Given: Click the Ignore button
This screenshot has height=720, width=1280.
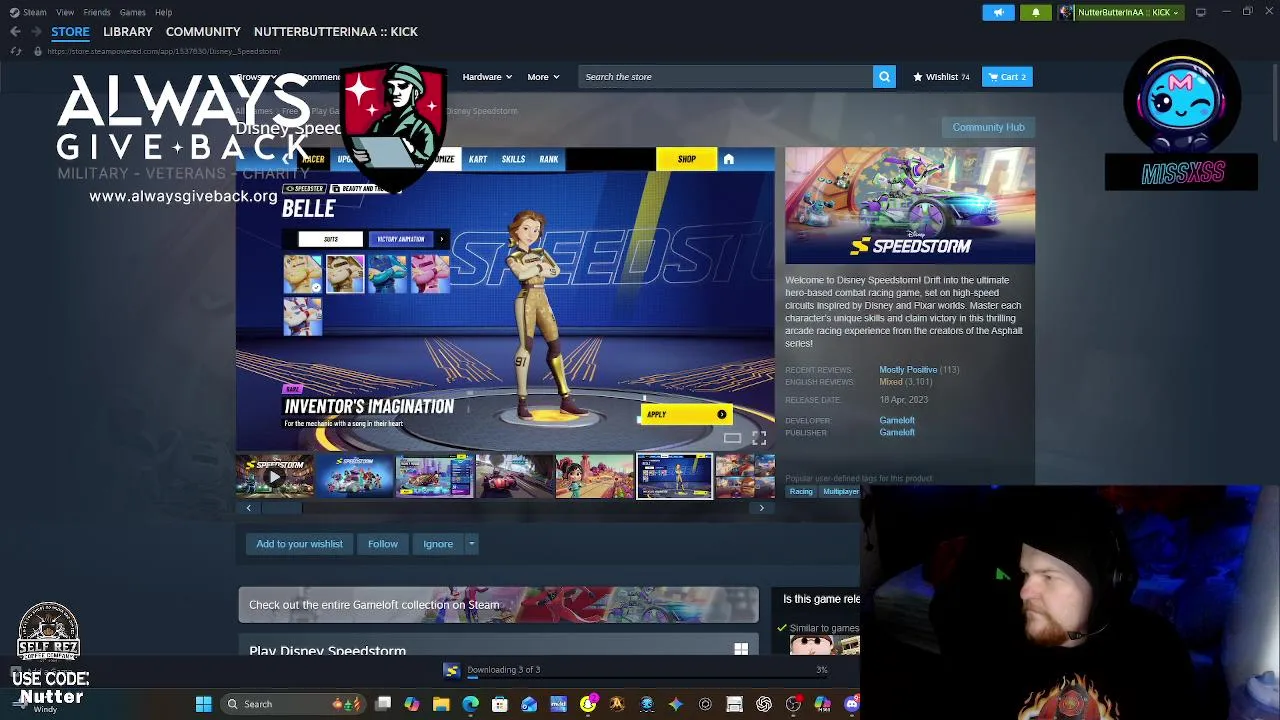Looking at the screenshot, I should click(x=438, y=544).
